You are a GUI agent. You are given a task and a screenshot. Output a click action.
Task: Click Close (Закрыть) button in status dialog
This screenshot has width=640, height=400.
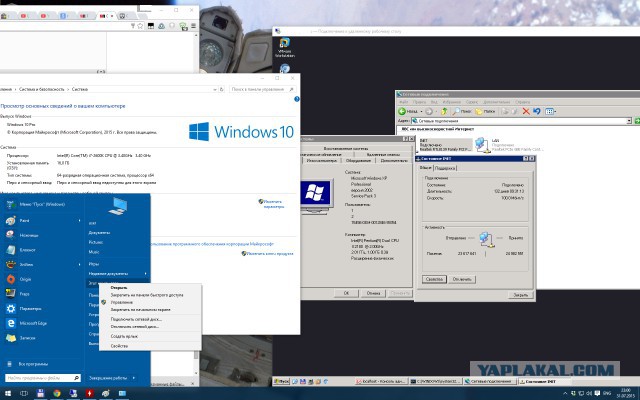coord(520,295)
